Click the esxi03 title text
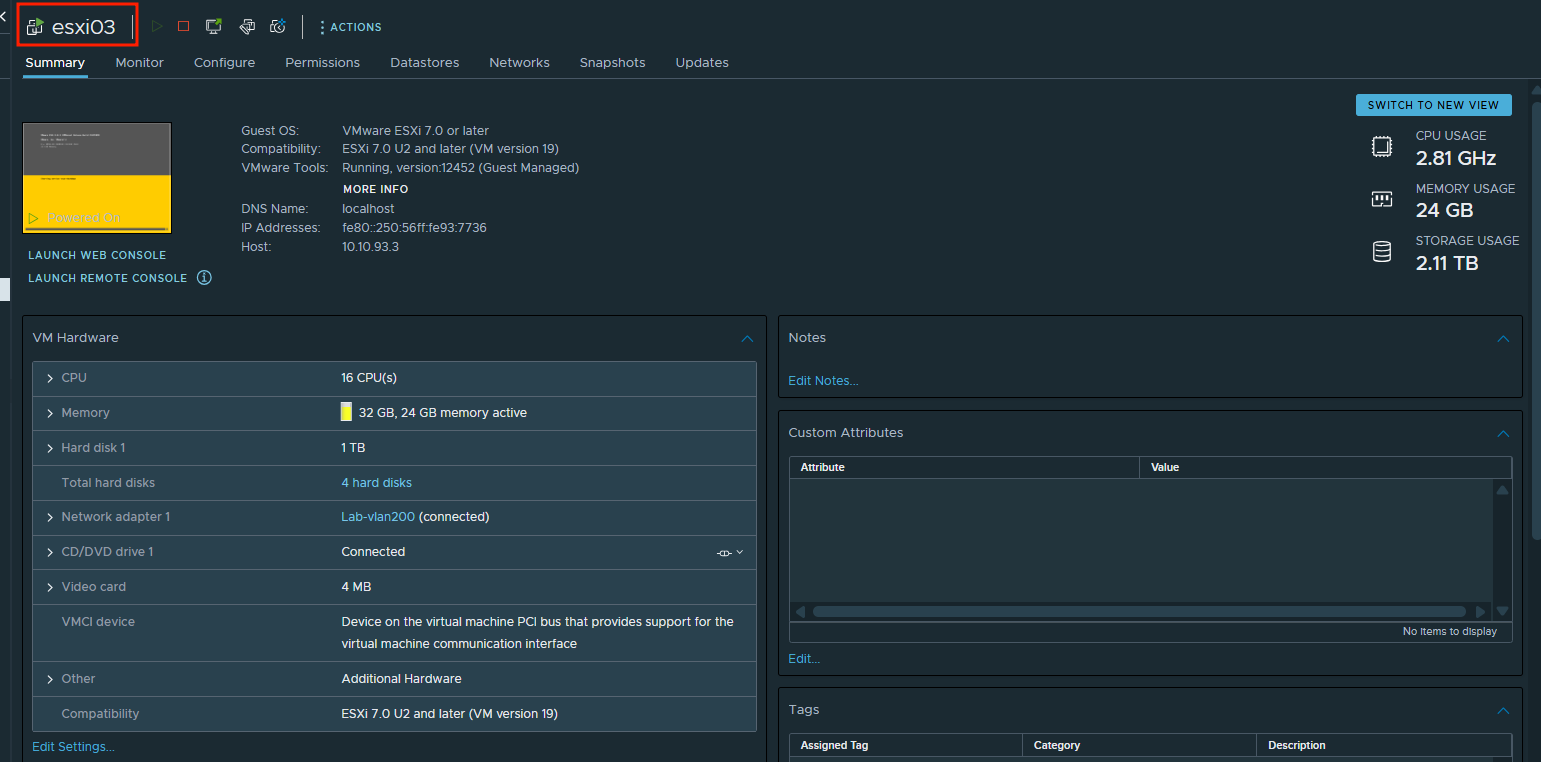Image resolution: width=1541 pixels, height=762 pixels. coord(84,27)
